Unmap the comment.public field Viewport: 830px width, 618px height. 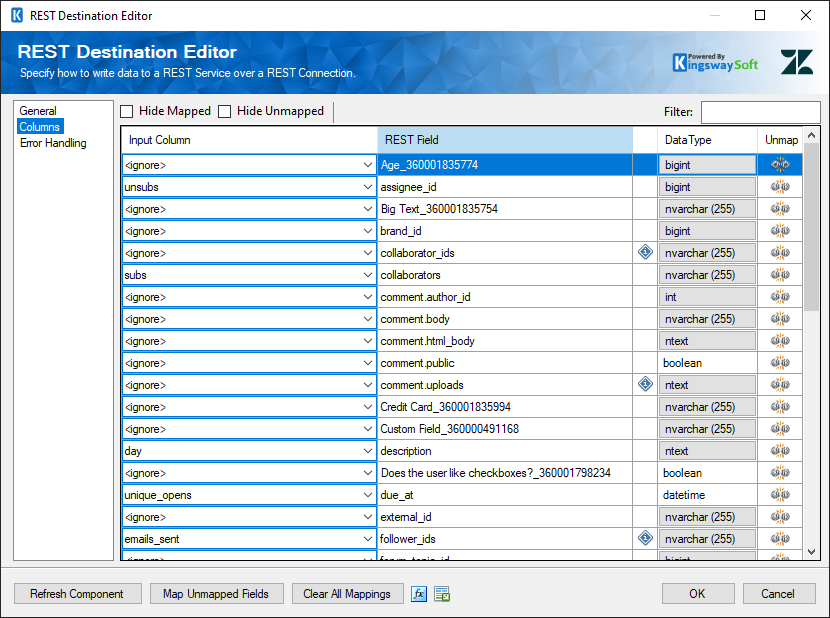point(780,363)
